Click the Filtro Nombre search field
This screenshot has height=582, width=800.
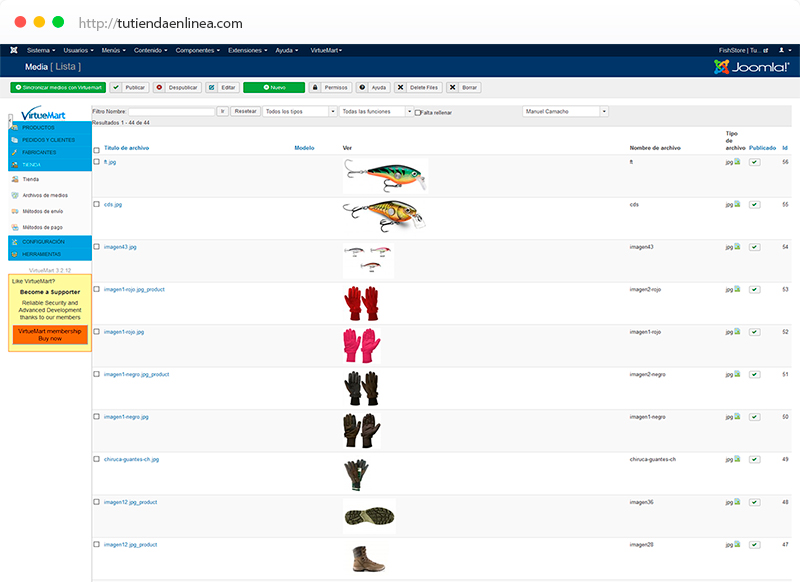(171, 111)
